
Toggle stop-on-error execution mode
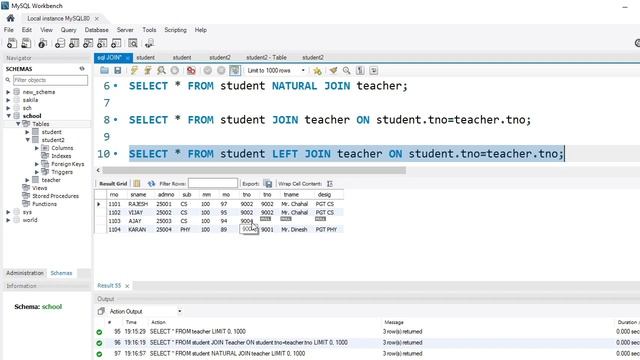[191, 71]
